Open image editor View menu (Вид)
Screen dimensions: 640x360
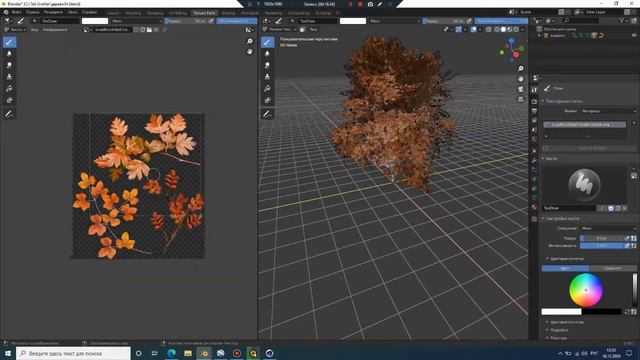(35, 29)
